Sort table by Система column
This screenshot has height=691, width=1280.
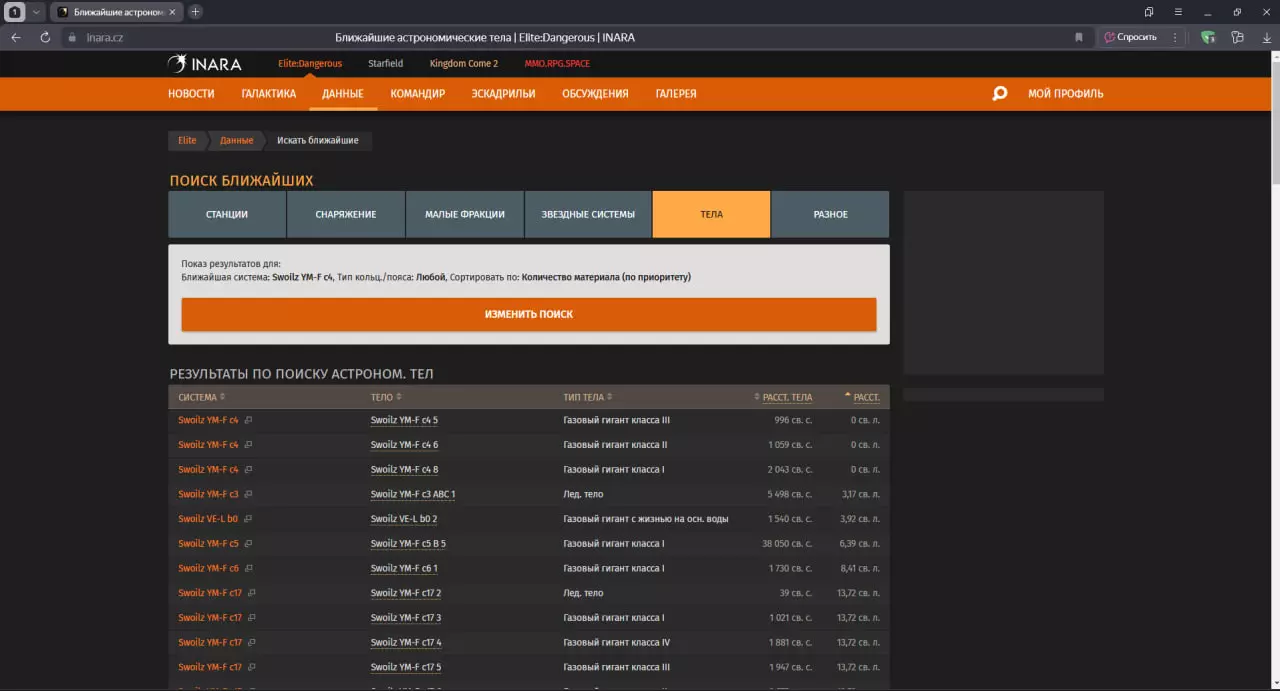[202, 397]
